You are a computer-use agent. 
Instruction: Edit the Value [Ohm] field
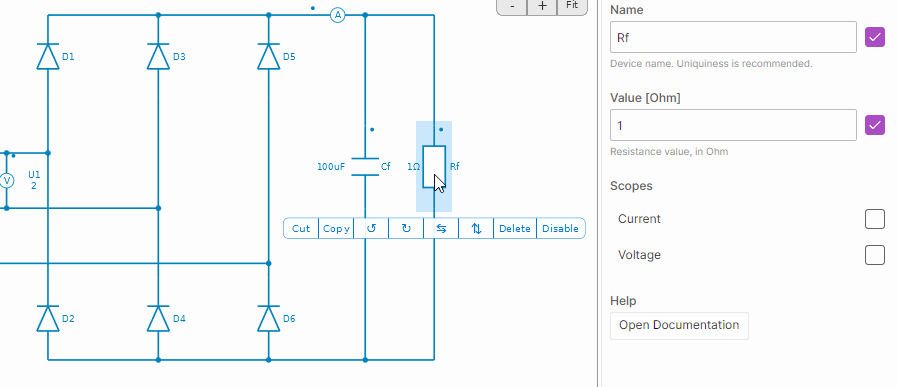point(733,125)
